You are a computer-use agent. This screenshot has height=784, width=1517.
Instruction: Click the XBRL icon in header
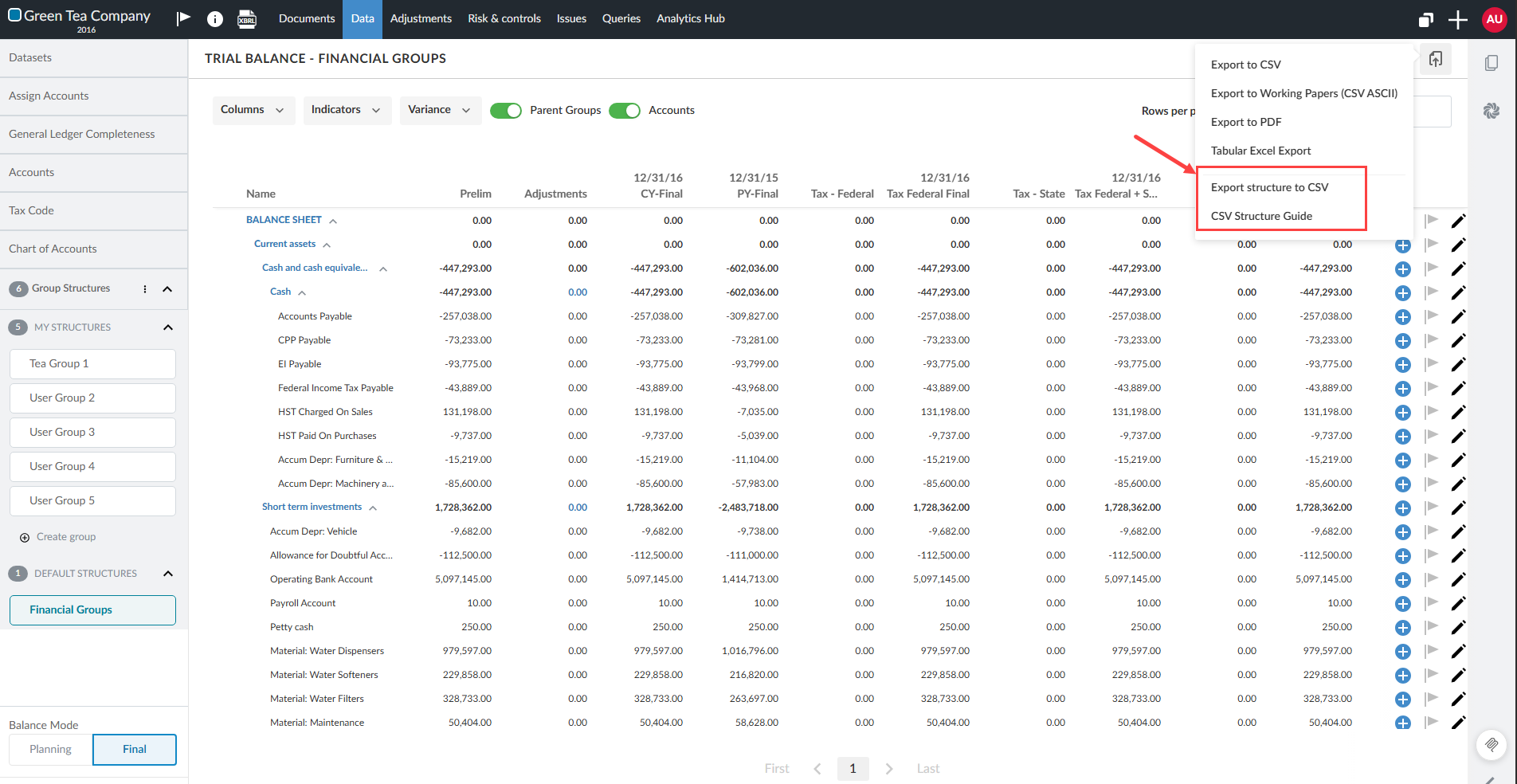(x=247, y=19)
